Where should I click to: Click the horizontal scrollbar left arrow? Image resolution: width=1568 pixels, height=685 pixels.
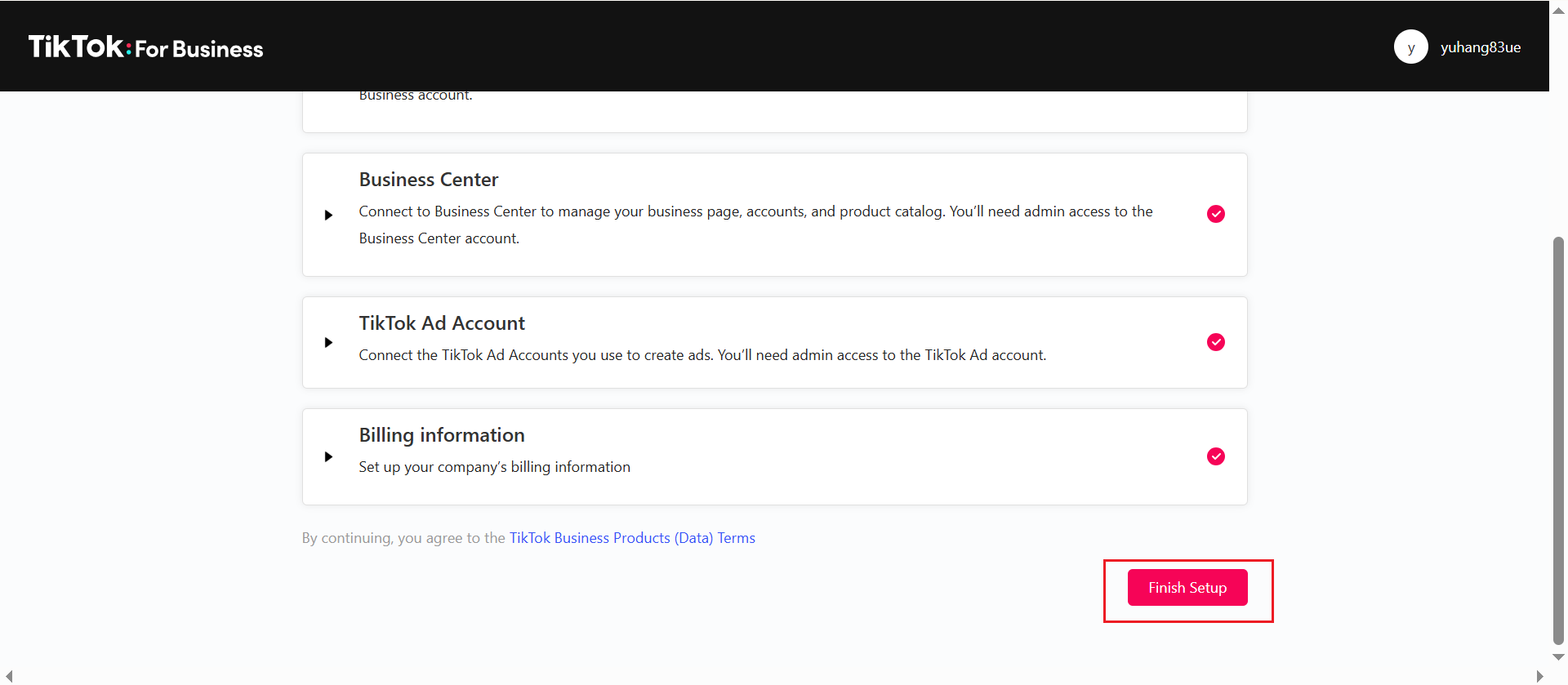9,676
